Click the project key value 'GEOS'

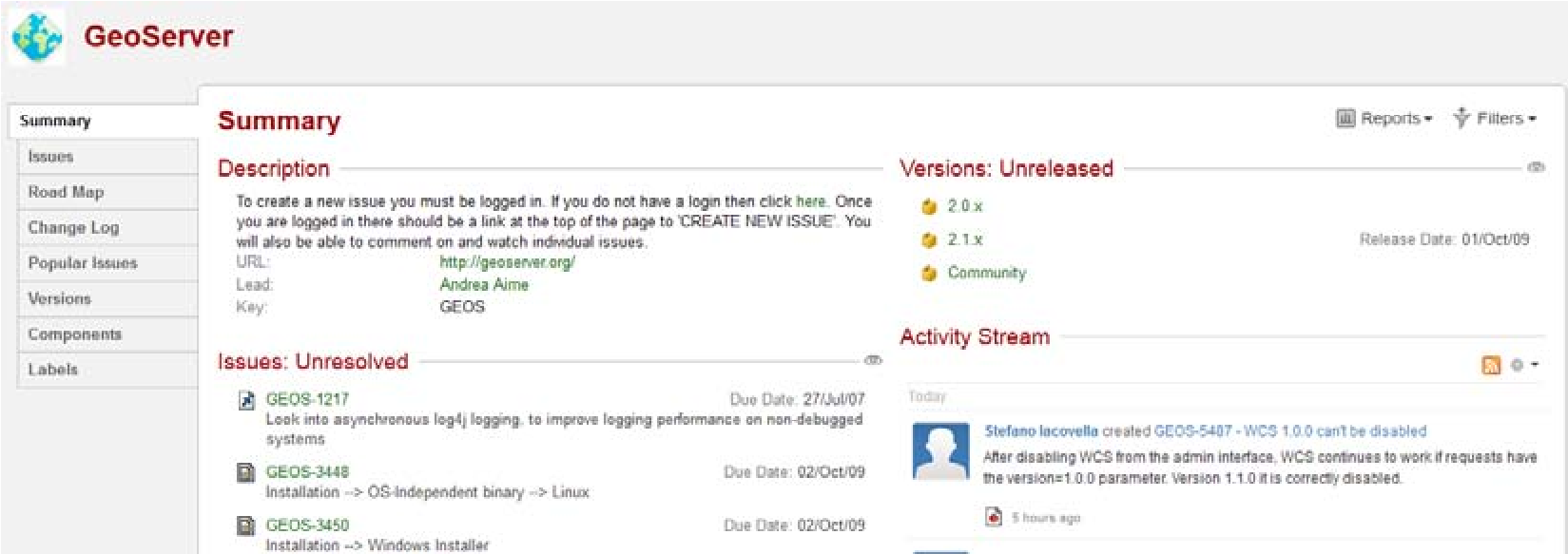pyautogui.click(x=462, y=307)
